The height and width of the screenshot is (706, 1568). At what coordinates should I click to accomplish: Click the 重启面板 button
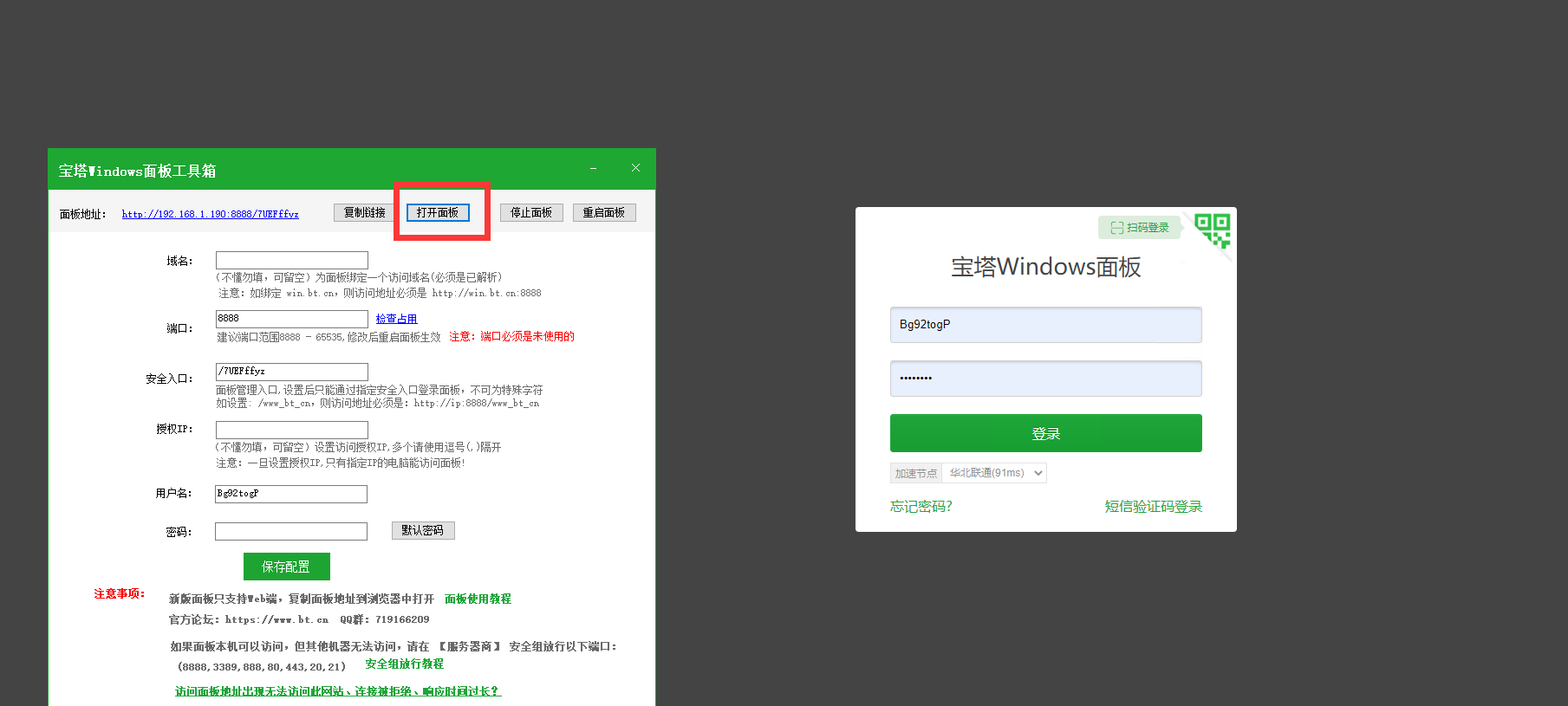(604, 212)
